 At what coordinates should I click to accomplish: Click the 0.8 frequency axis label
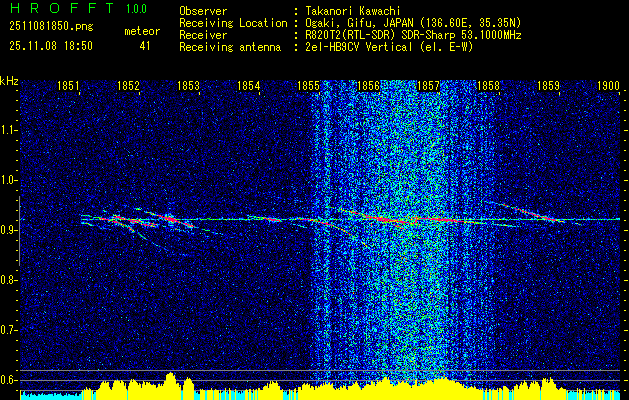(x=9, y=280)
